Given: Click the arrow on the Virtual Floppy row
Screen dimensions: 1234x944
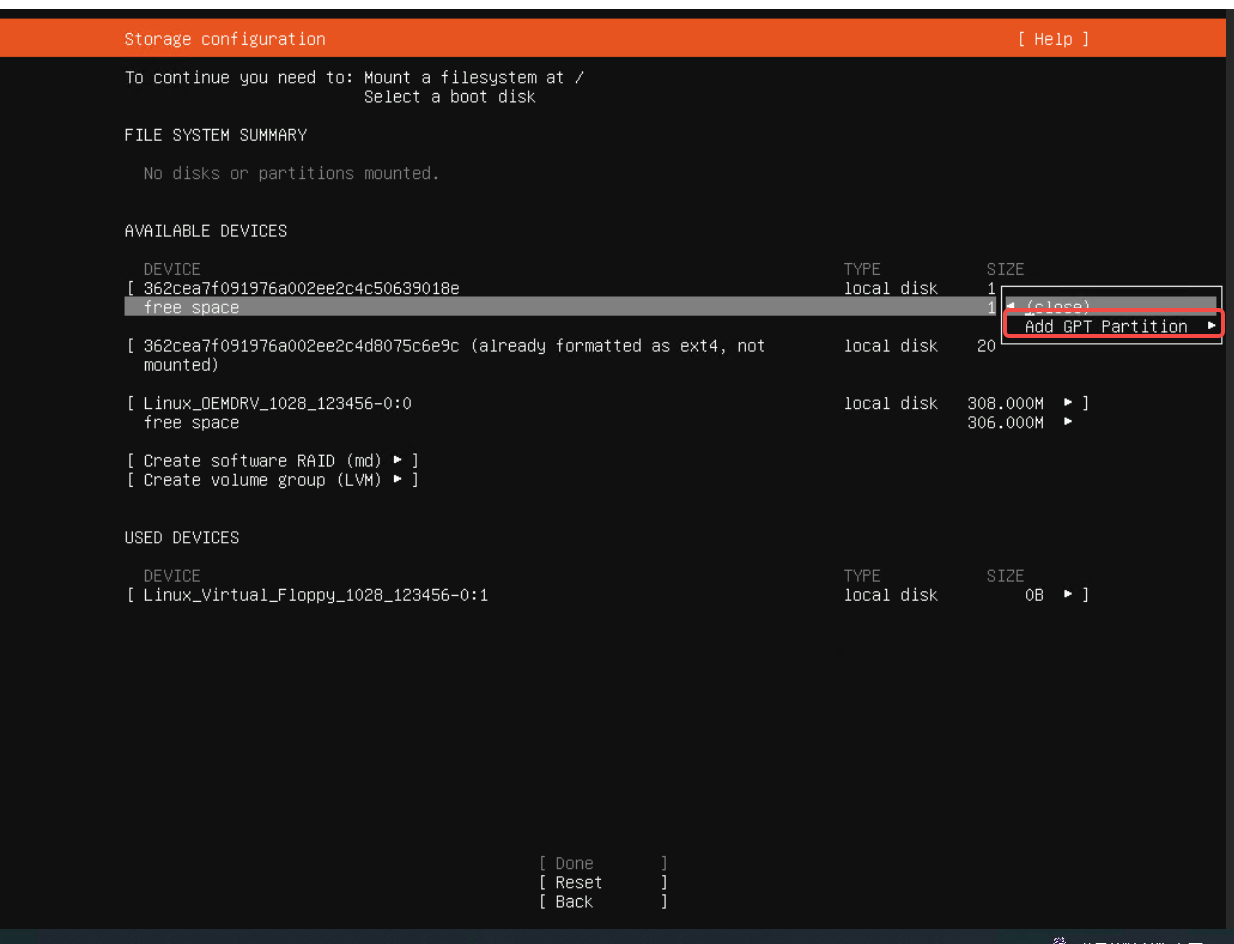Looking at the screenshot, I should tap(1068, 595).
